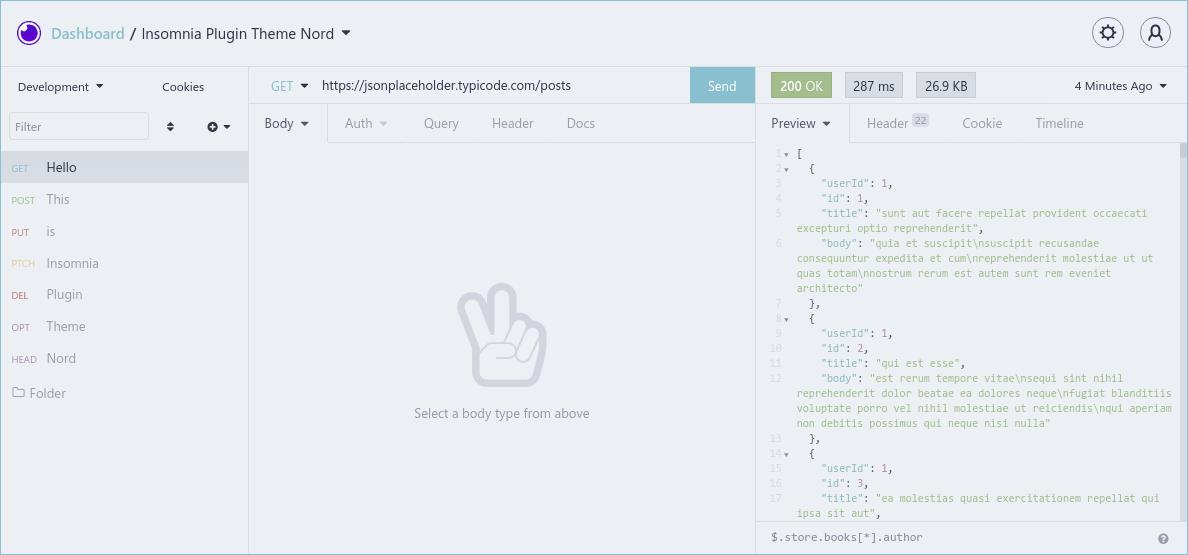The width and height of the screenshot is (1188, 555).
Task: Click the request URL field
Action: (500, 86)
